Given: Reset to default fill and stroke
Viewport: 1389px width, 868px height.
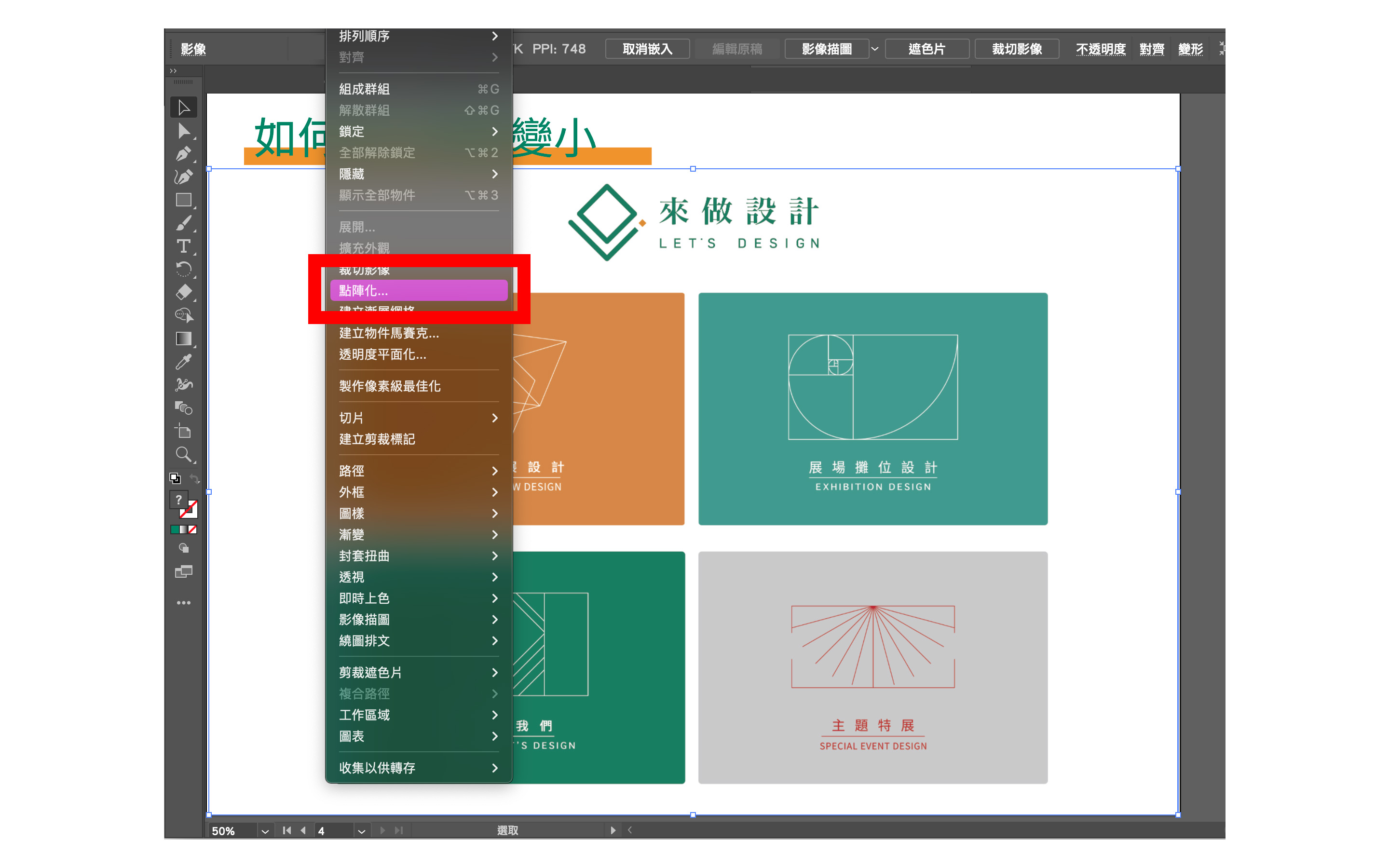Looking at the screenshot, I should 175,479.
